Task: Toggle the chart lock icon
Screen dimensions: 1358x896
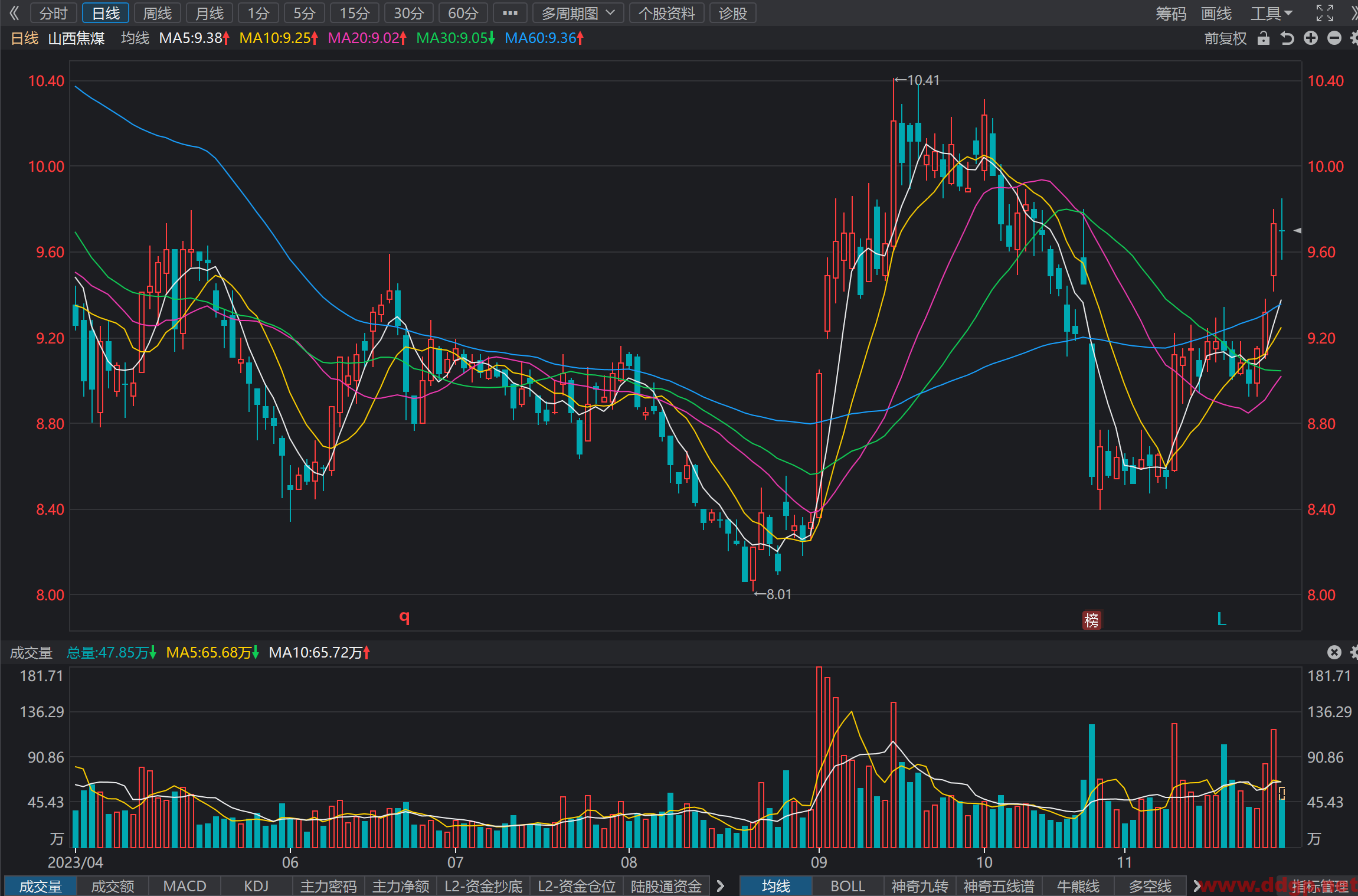Action: [1263, 38]
